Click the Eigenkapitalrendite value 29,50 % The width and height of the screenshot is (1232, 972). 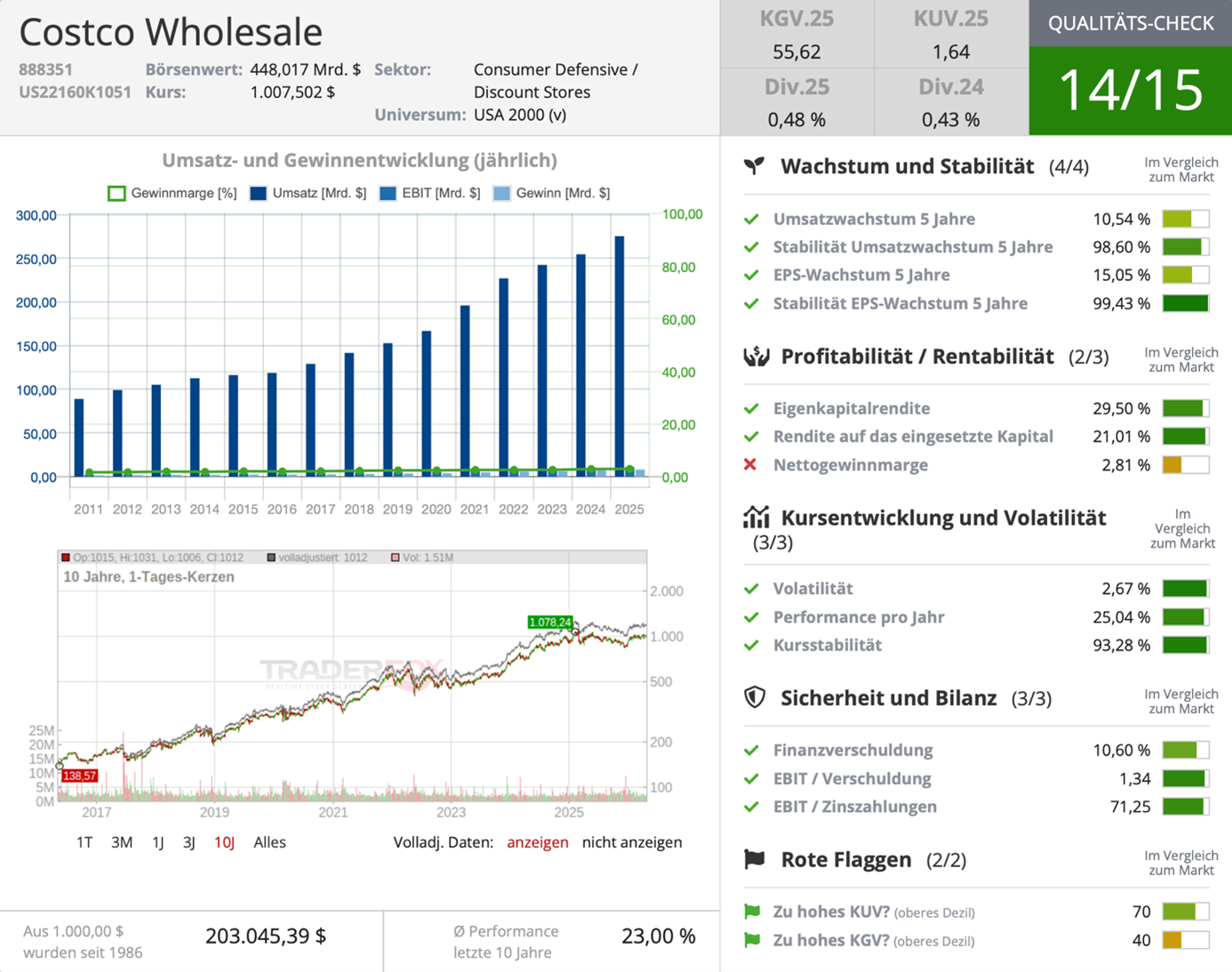(x=1122, y=408)
